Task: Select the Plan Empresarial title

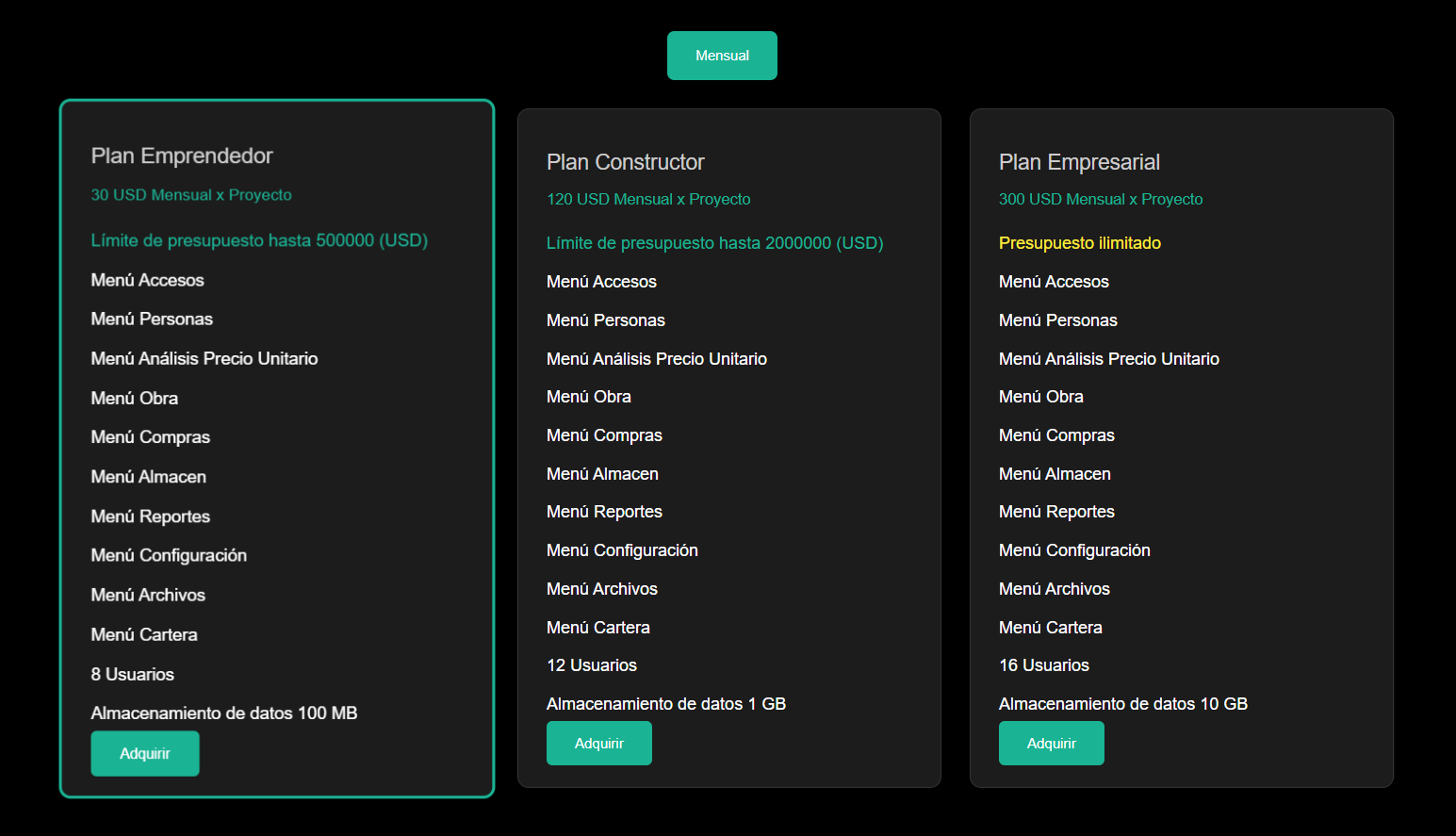Action: pyautogui.click(x=1079, y=162)
